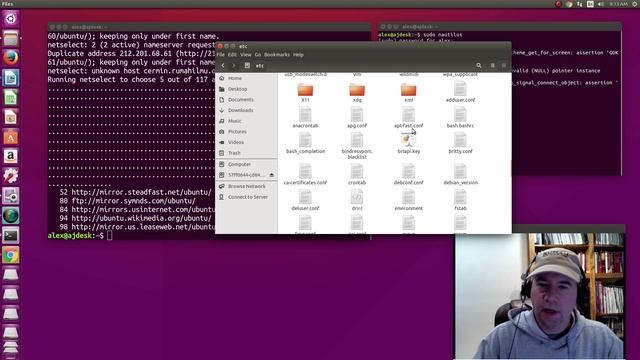Select the deluser.conf file
Image resolution: width=640 pixels, height=360 pixels.
coord(305,200)
